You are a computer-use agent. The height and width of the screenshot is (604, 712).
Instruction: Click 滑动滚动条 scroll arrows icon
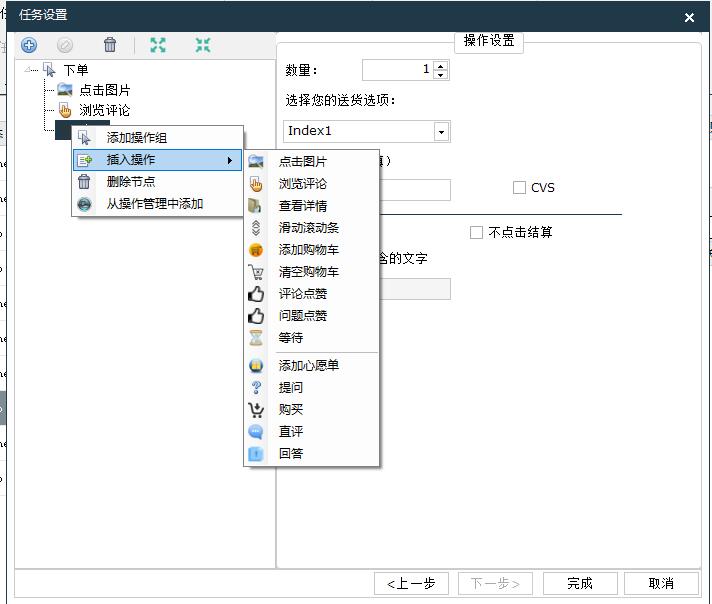click(256, 228)
